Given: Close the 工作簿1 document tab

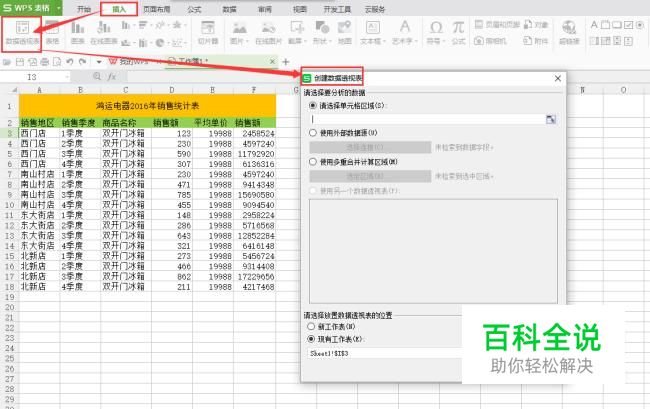Looking at the screenshot, I should click(x=272, y=61).
